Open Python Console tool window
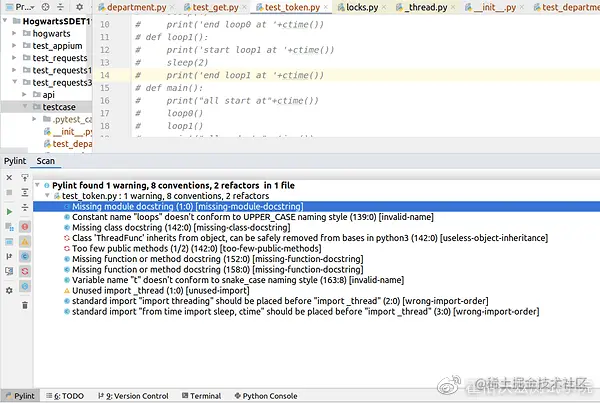Image resolution: width=600 pixels, height=403 pixels. pyautogui.click(x=266, y=396)
